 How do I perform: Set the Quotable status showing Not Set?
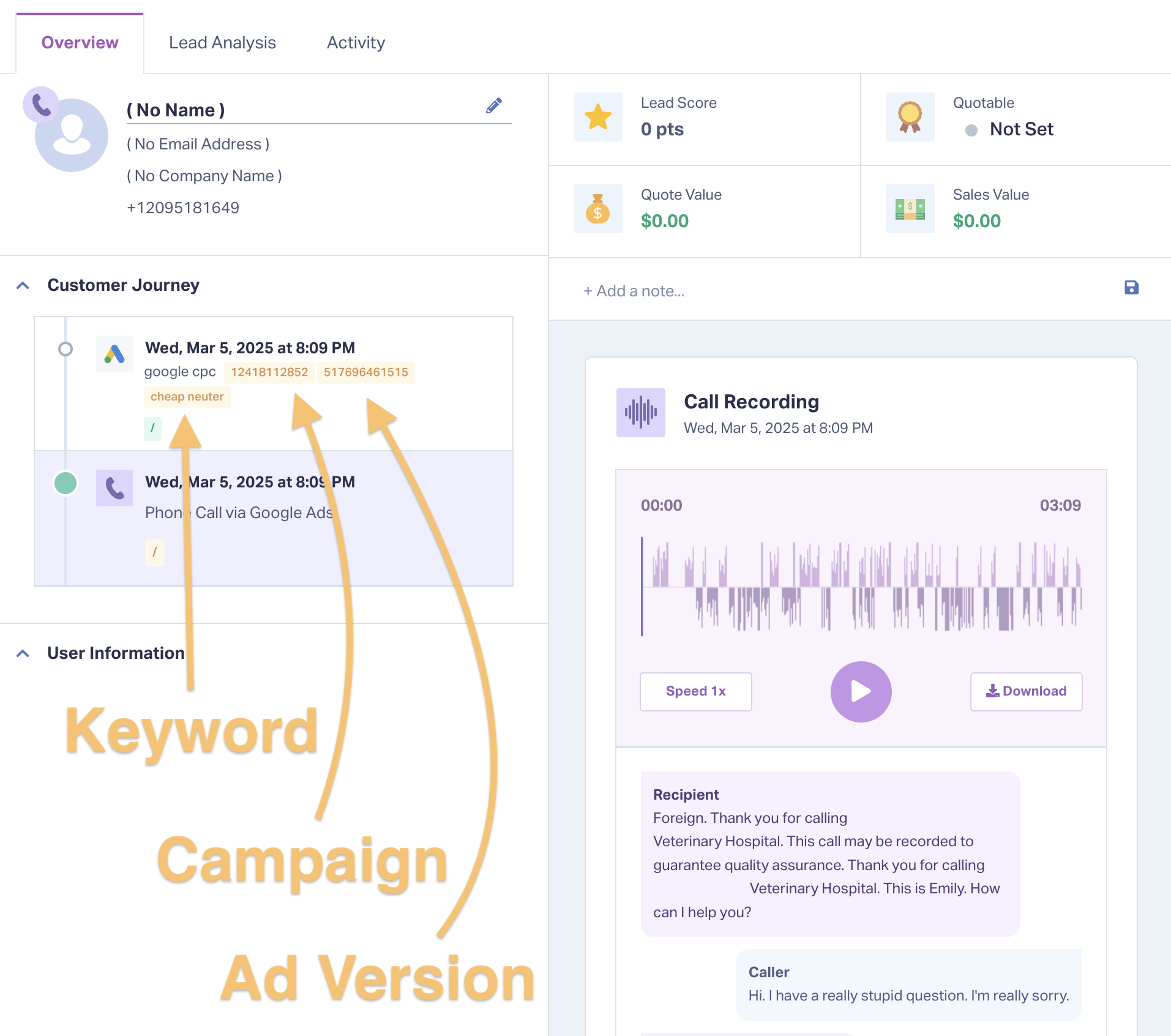point(1010,129)
